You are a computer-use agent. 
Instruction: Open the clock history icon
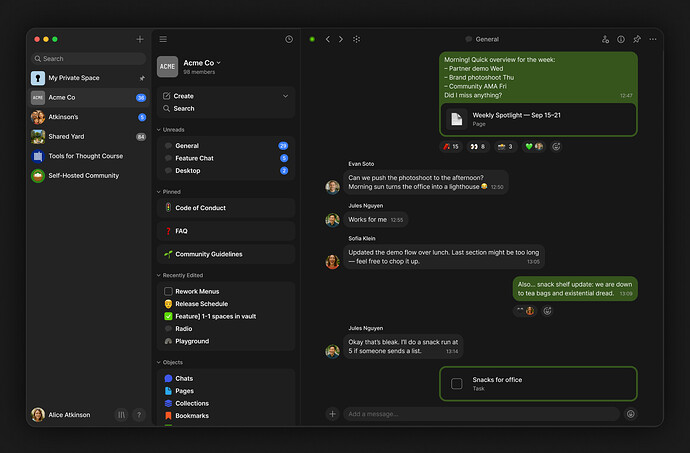(x=289, y=39)
